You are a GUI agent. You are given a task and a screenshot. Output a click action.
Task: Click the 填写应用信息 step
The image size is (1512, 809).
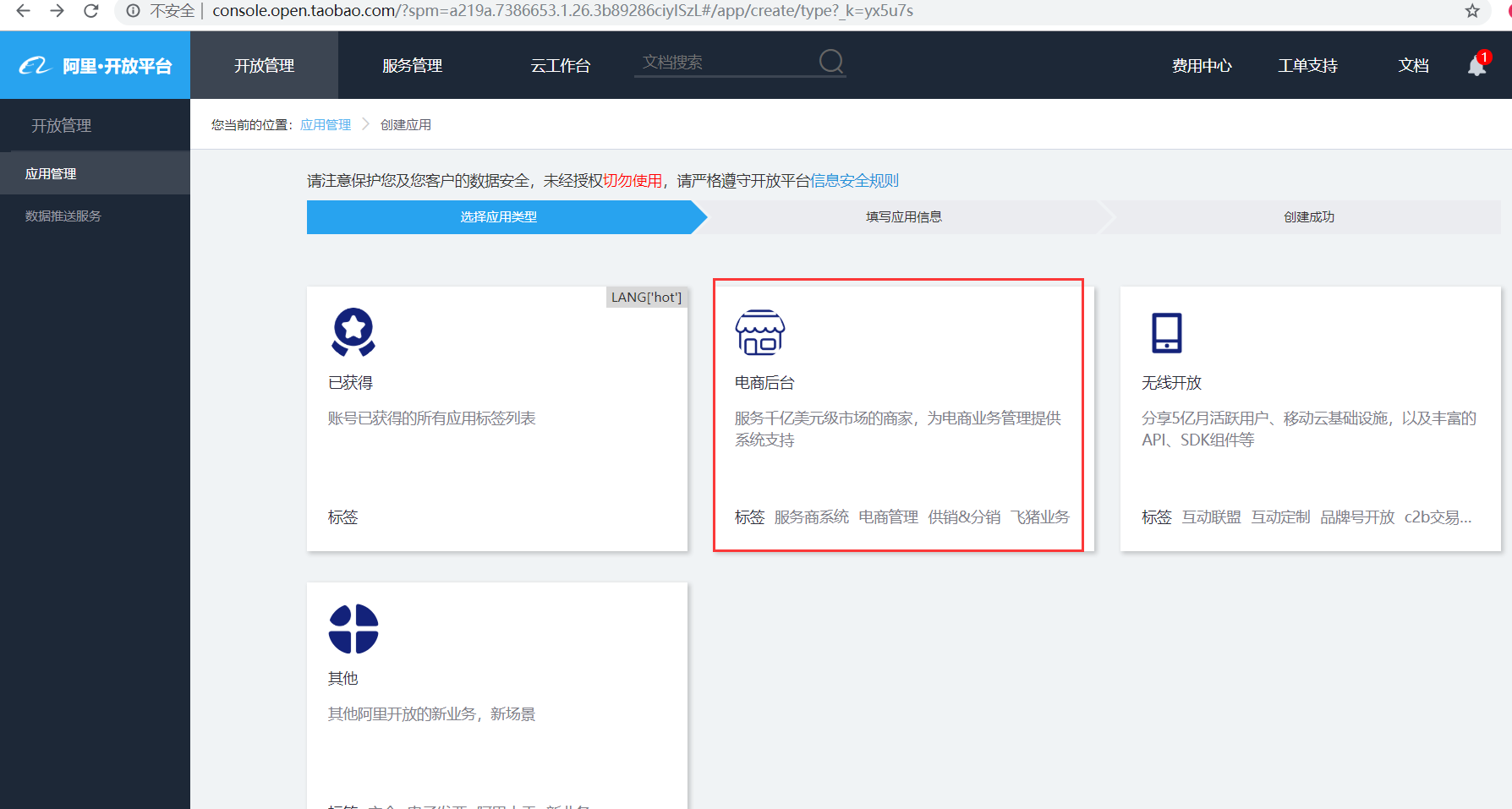tap(903, 217)
